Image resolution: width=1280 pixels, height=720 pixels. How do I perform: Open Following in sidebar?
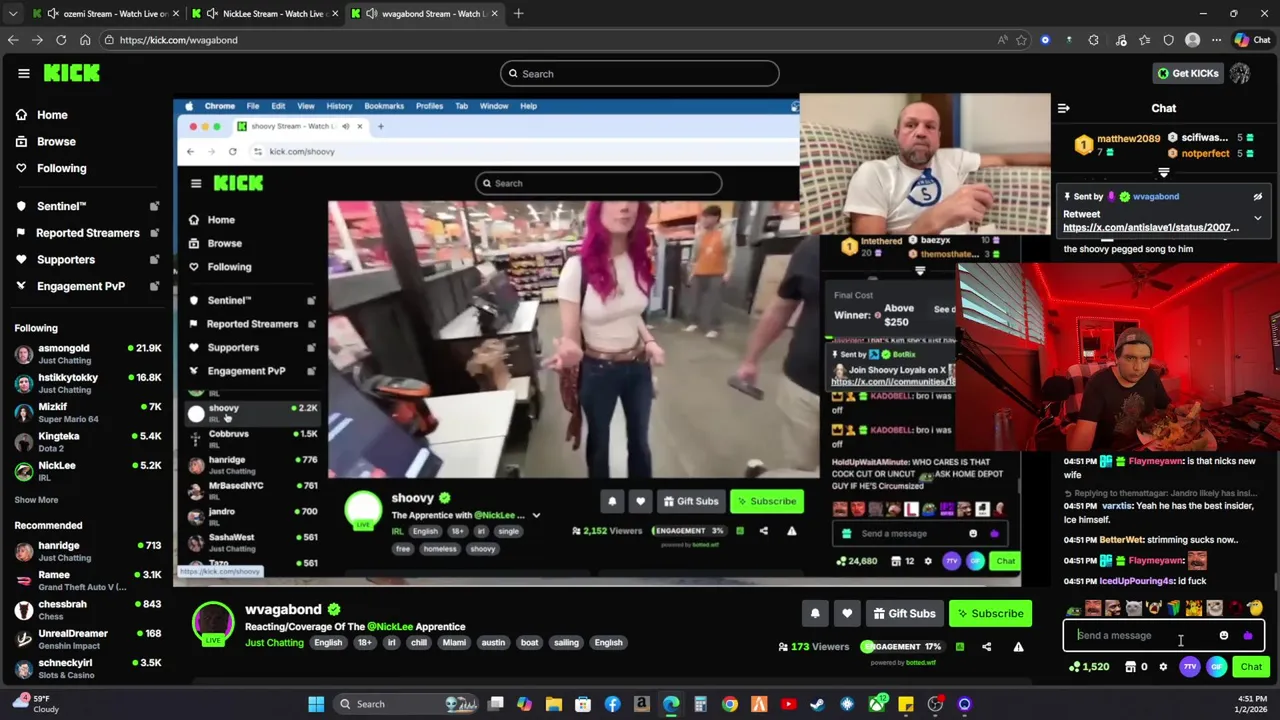pos(61,168)
